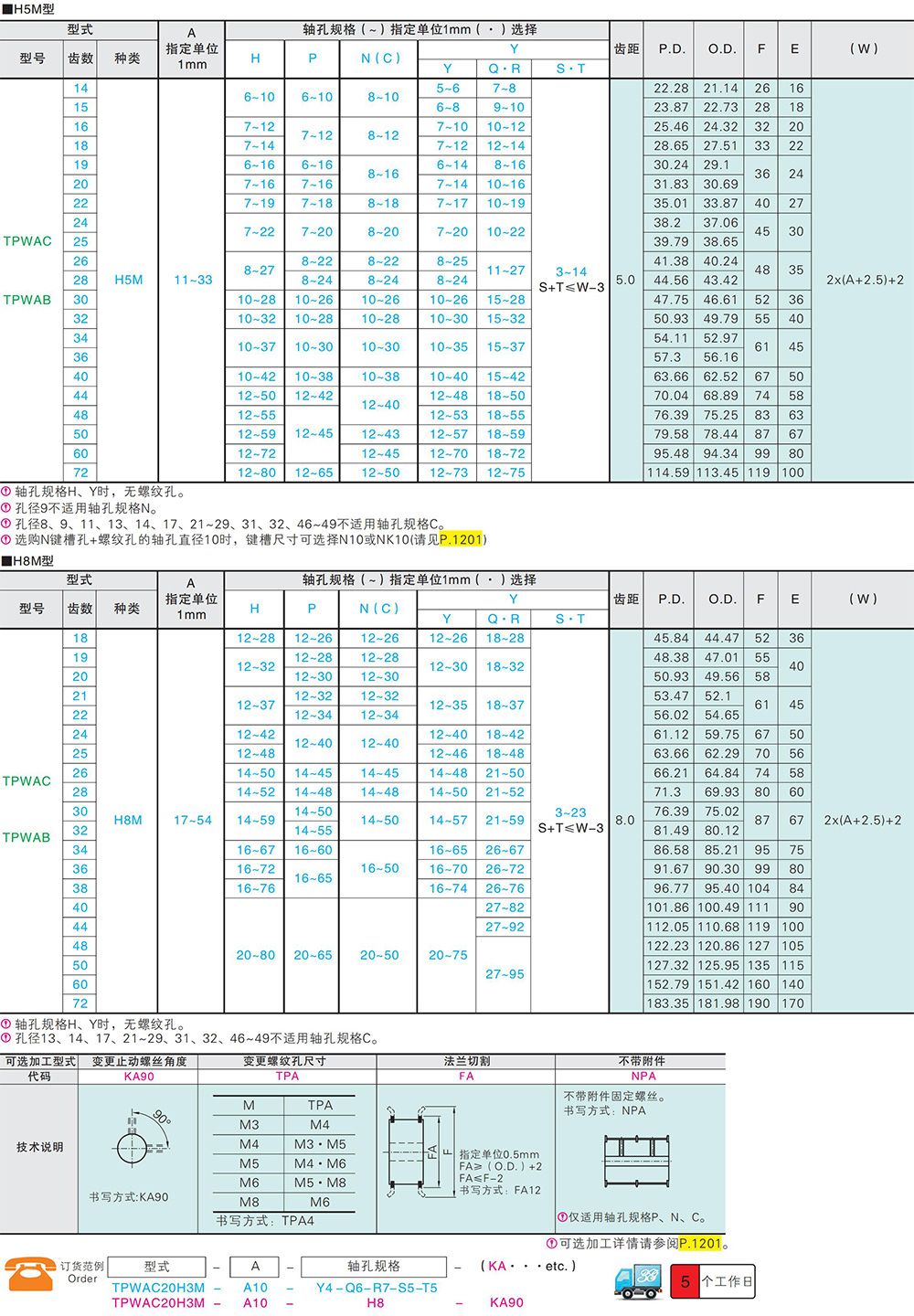
Task: Click the 可选加工型式 header
Action: pyautogui.click(x=40, y=1062)
